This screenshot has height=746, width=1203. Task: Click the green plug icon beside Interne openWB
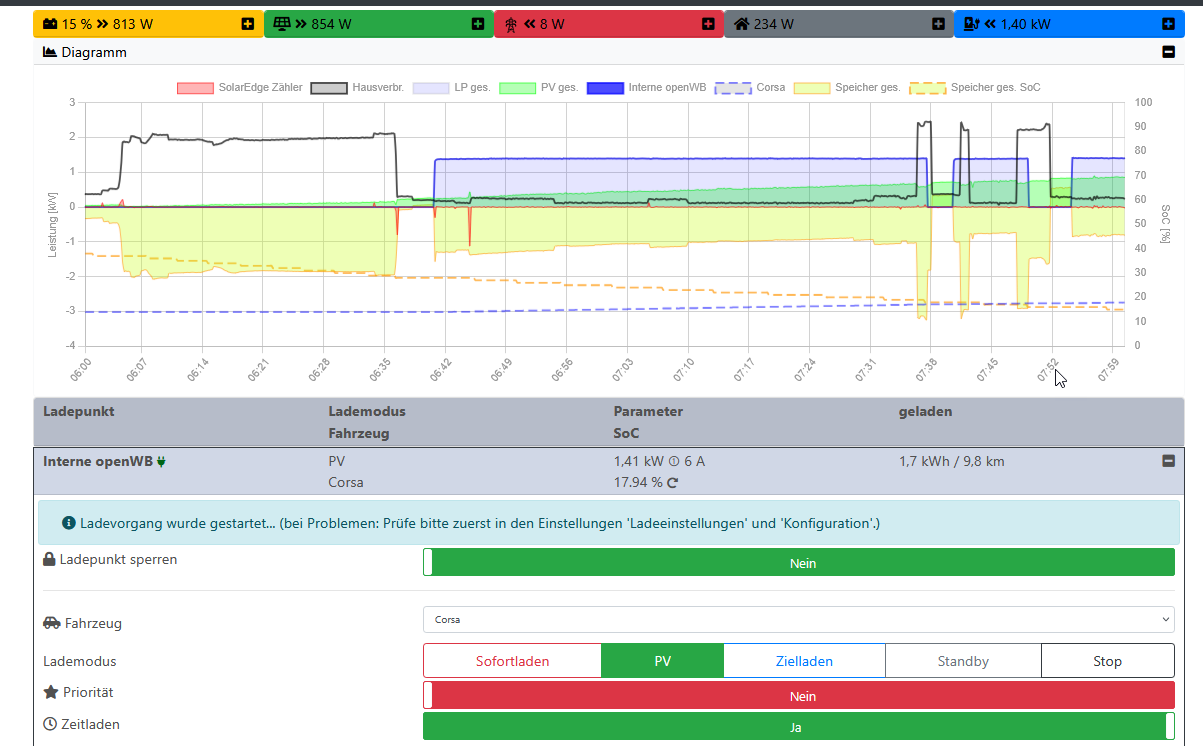click(x=160, y=462)
